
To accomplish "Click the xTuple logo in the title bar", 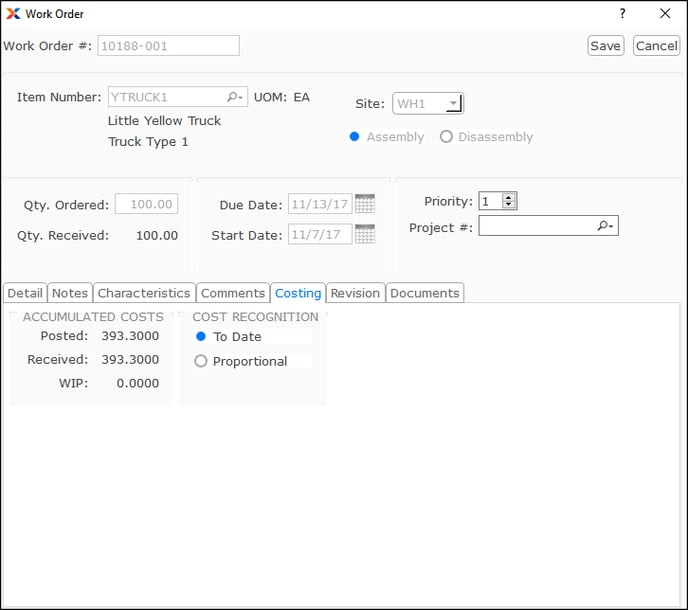I will coord(12,14).
